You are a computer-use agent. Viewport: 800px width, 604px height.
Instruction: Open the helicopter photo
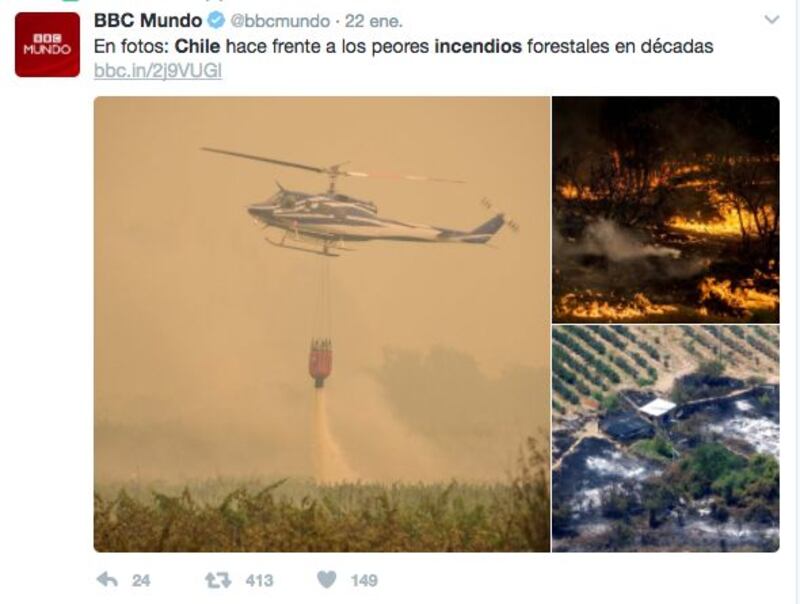[322, 324]
